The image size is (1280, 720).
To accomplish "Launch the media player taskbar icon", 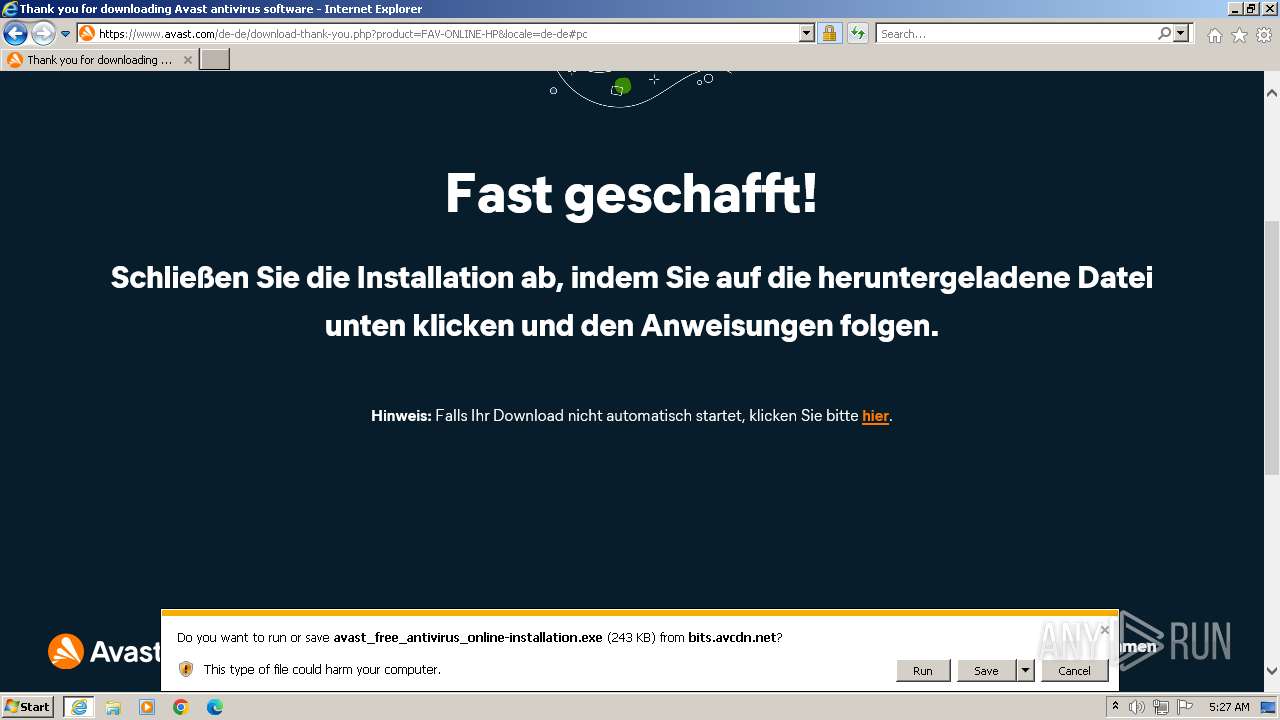I will (x=147, y=707).
